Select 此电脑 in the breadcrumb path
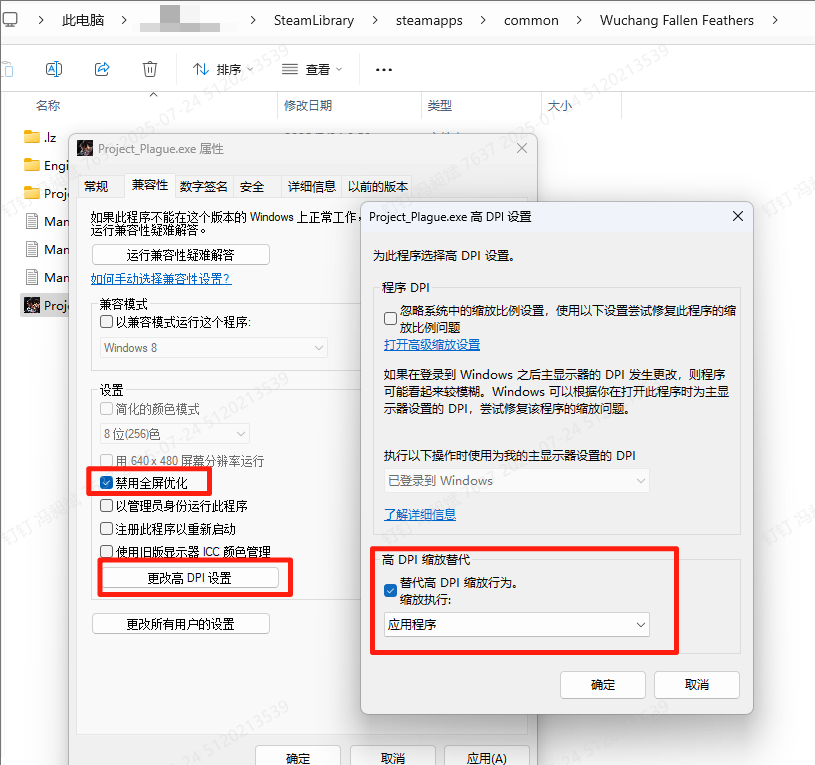This screenshot has height=765, width=815. pyautogui.click(x=83, y=20)
